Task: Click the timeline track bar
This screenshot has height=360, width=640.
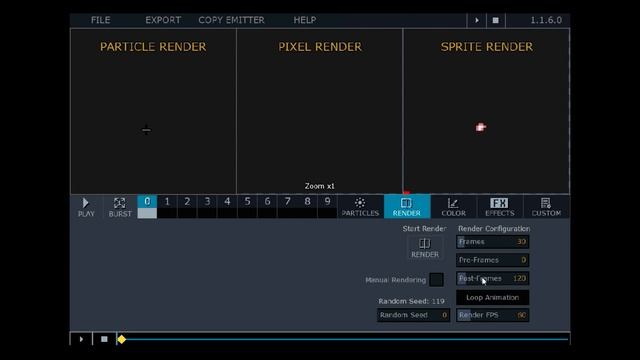Action: point(343,339)
